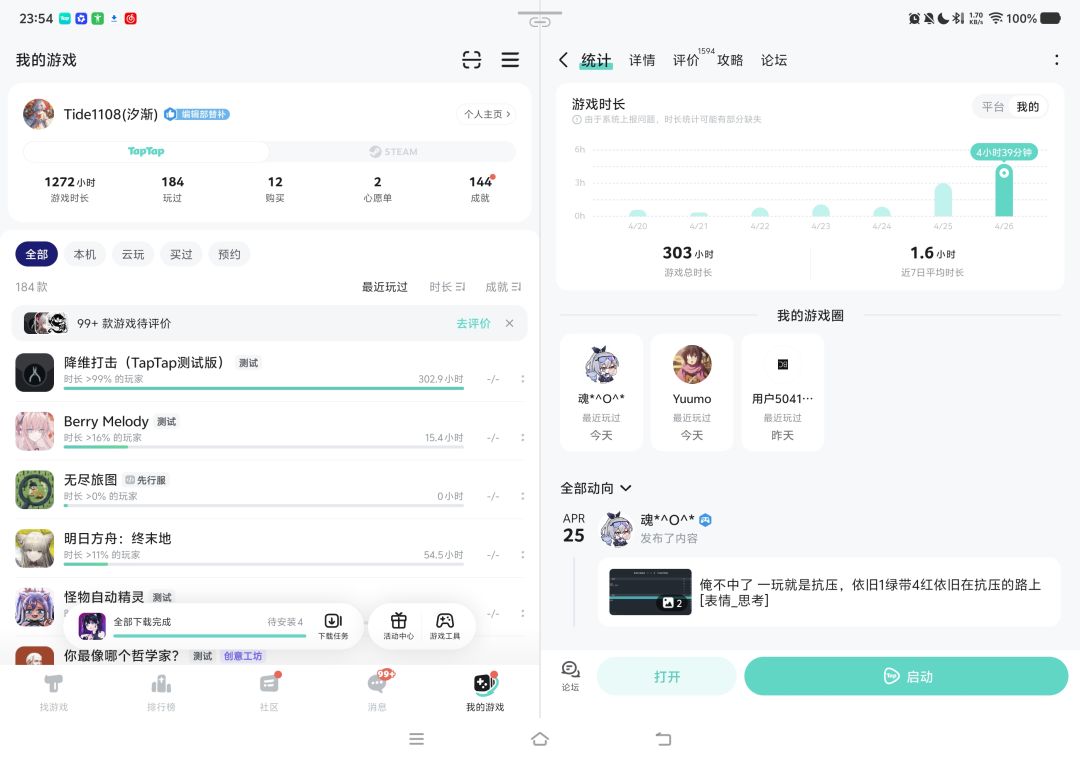Tap the scan QR code icon
Image resolution: width=1080 pixels, height=759 pixels.
click(x=471, y=60)
